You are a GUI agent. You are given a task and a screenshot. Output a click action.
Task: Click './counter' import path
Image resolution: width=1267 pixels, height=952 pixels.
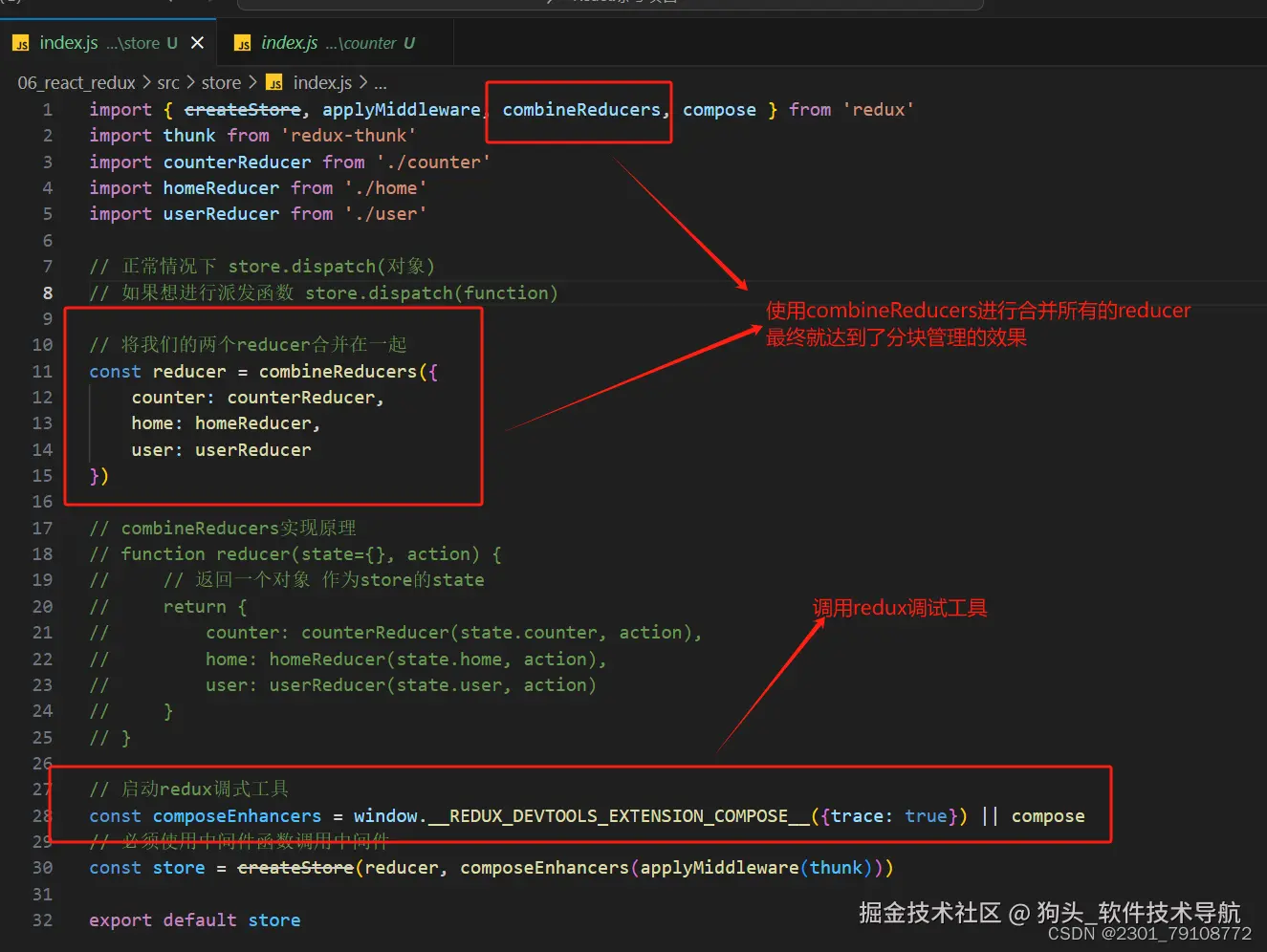point(432,162)
